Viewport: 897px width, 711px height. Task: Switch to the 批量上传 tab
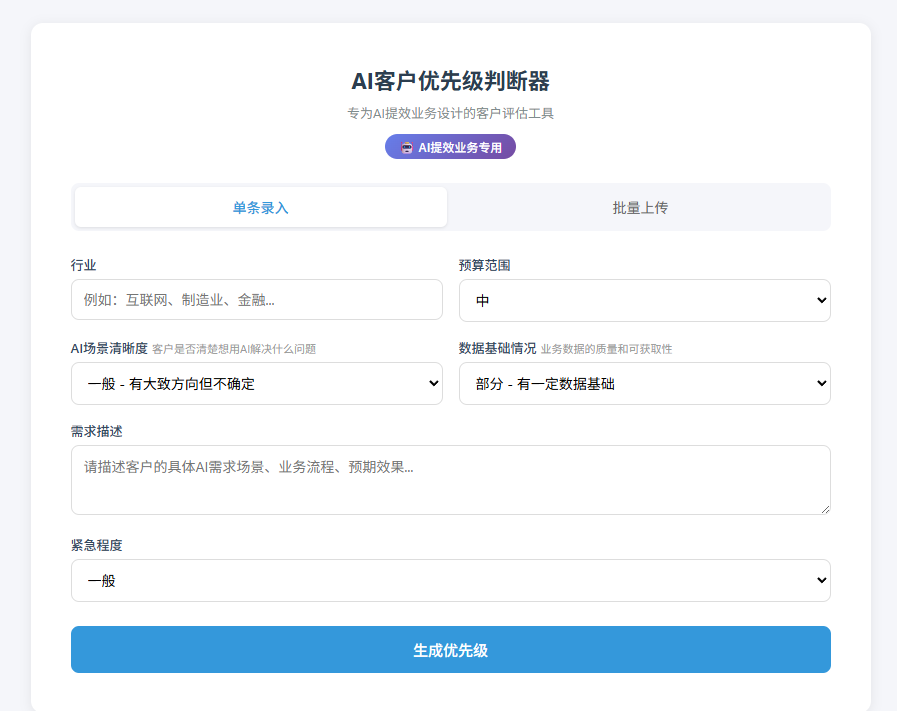[639, 207]
